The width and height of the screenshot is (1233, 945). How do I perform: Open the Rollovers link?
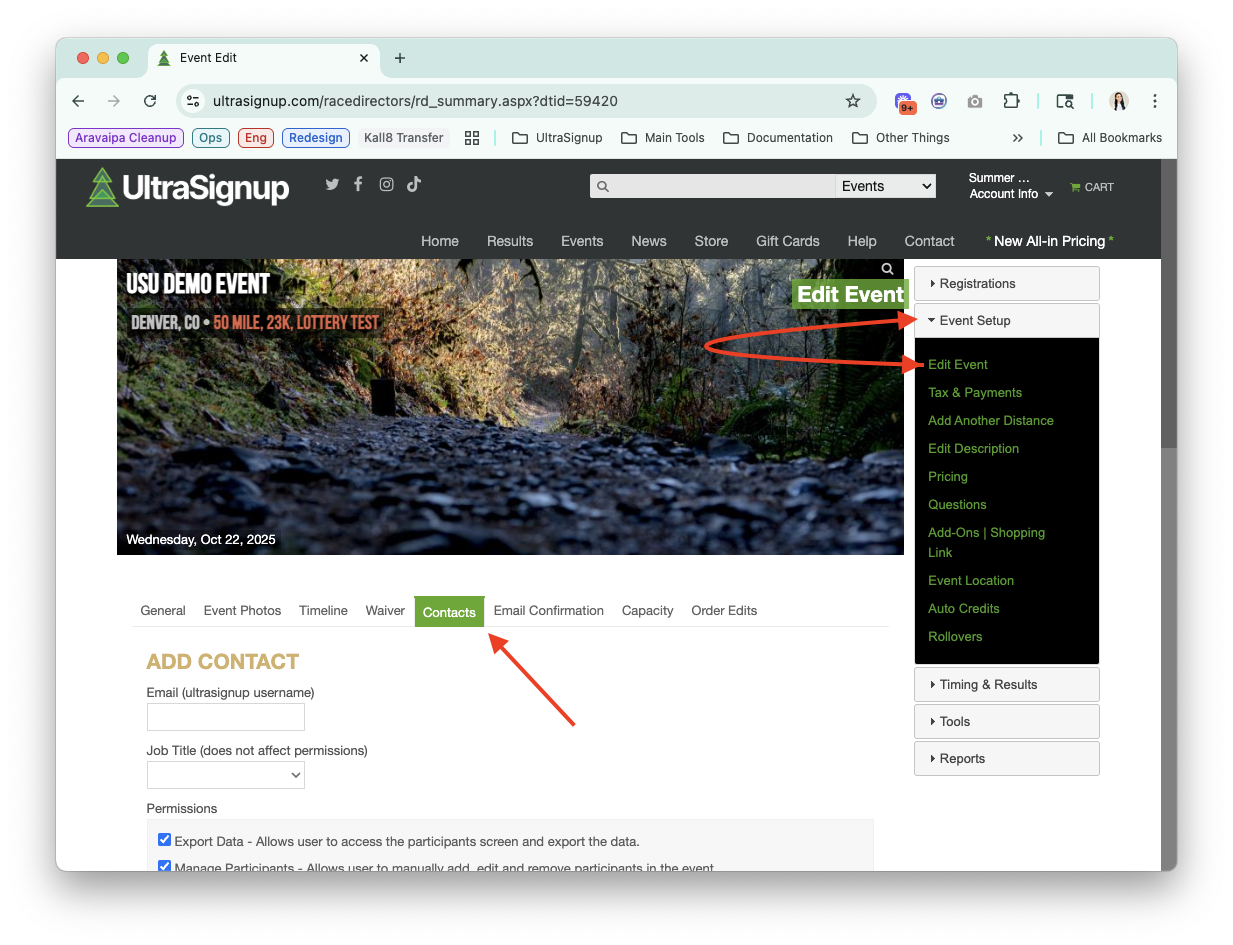click(955, 637)
